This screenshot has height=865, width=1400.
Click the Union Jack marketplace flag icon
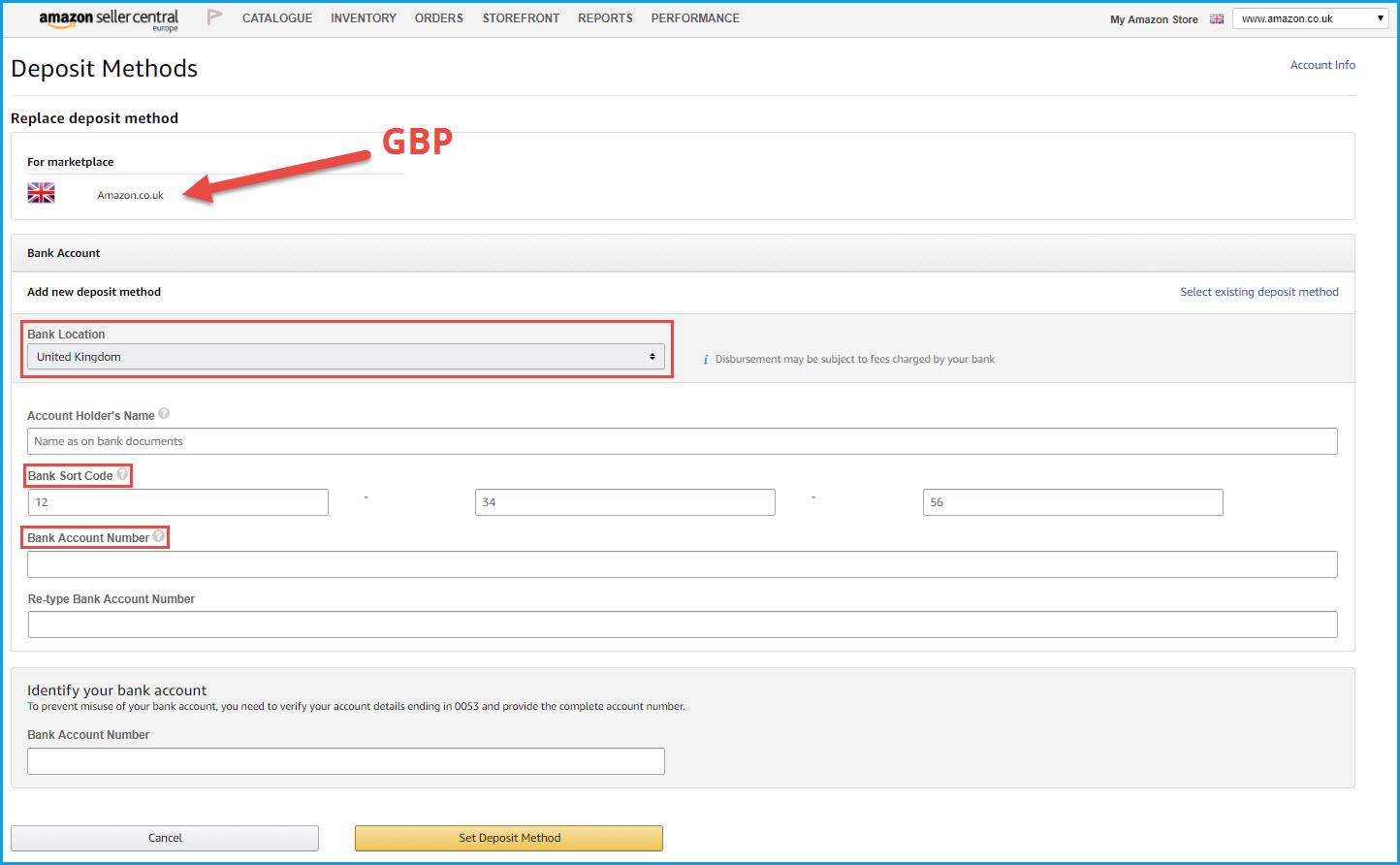pos(41,192)
